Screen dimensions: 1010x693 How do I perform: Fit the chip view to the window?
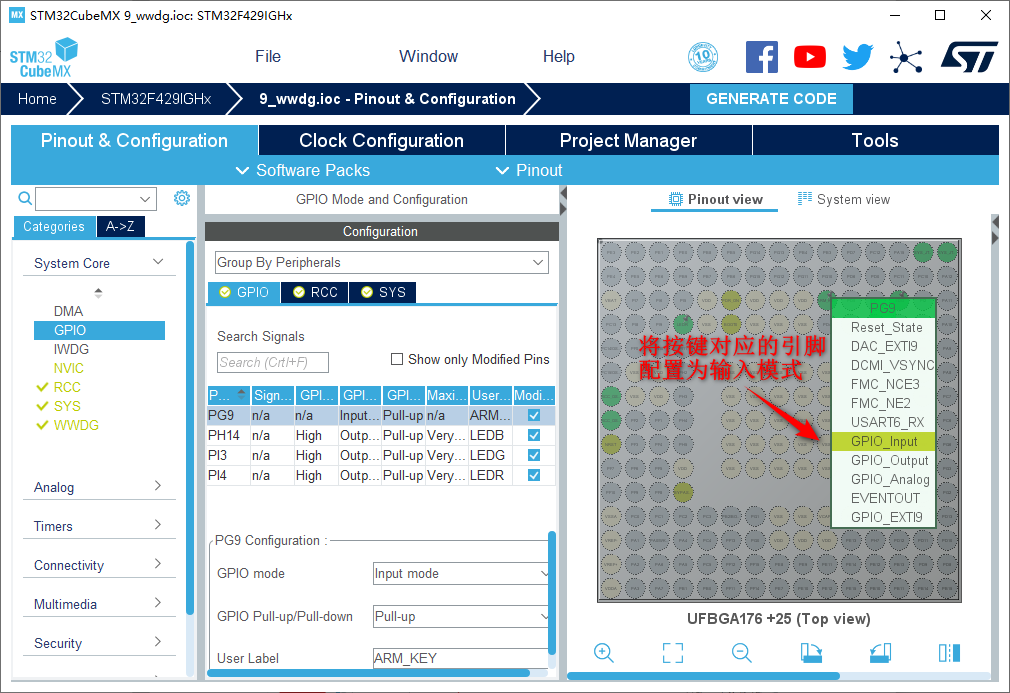click(x=673, y=653)
